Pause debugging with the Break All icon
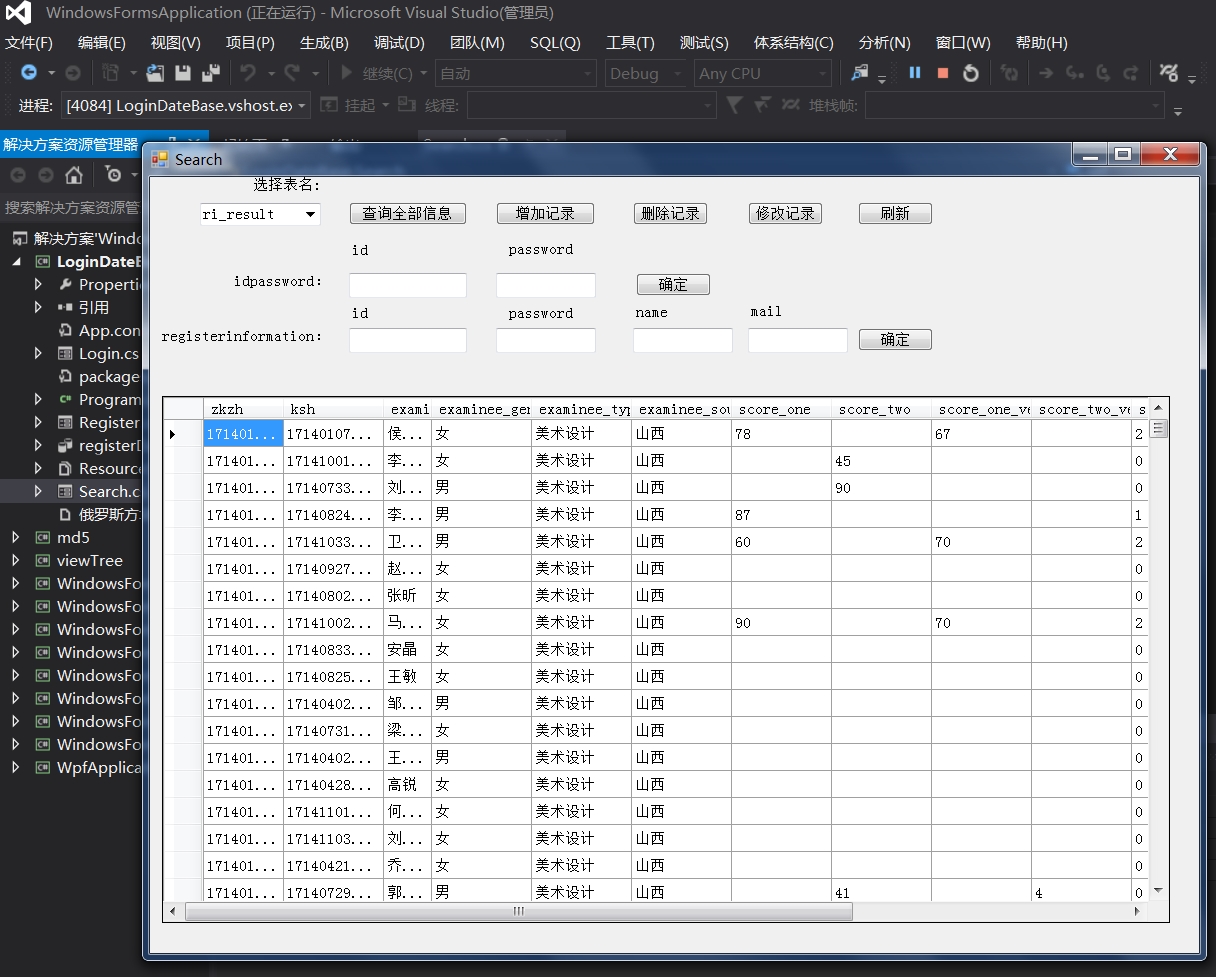 pos(914,73)
